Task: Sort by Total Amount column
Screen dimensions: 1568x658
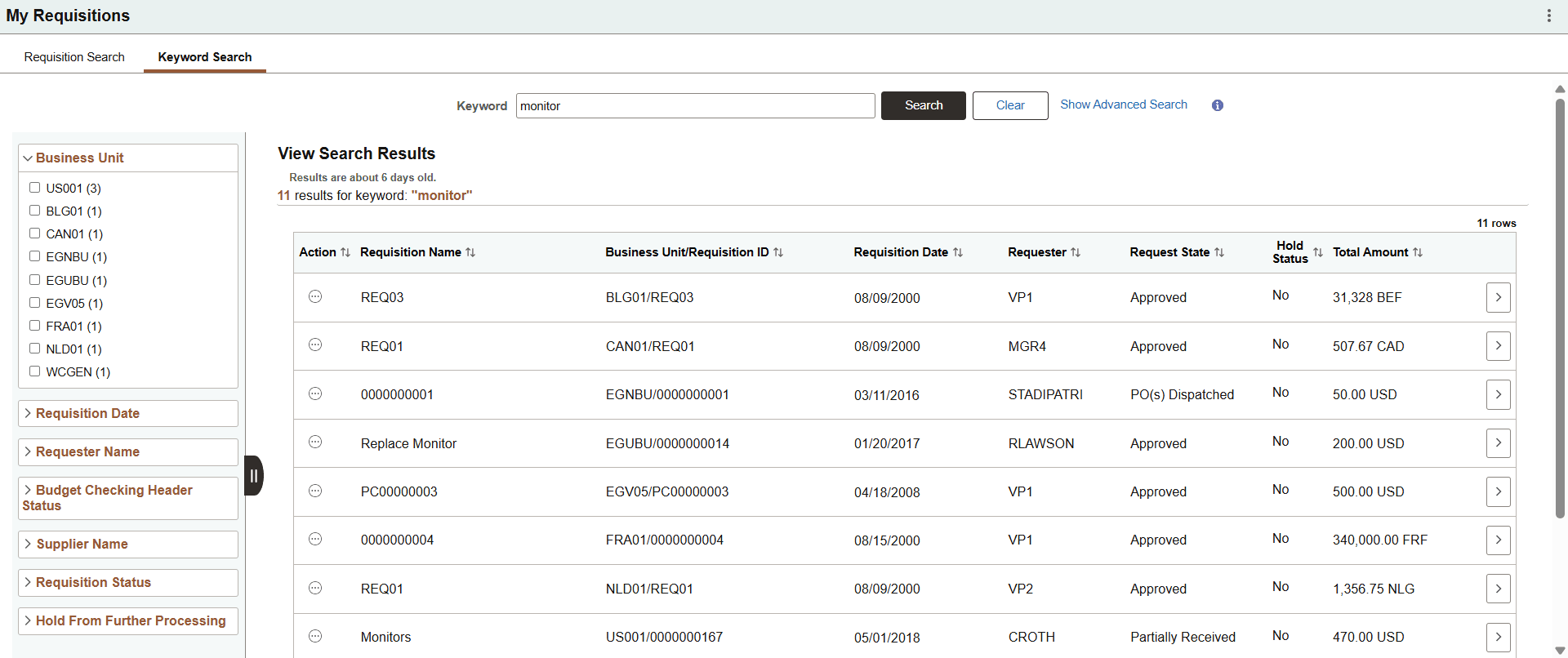Action: click(1418, 252)
